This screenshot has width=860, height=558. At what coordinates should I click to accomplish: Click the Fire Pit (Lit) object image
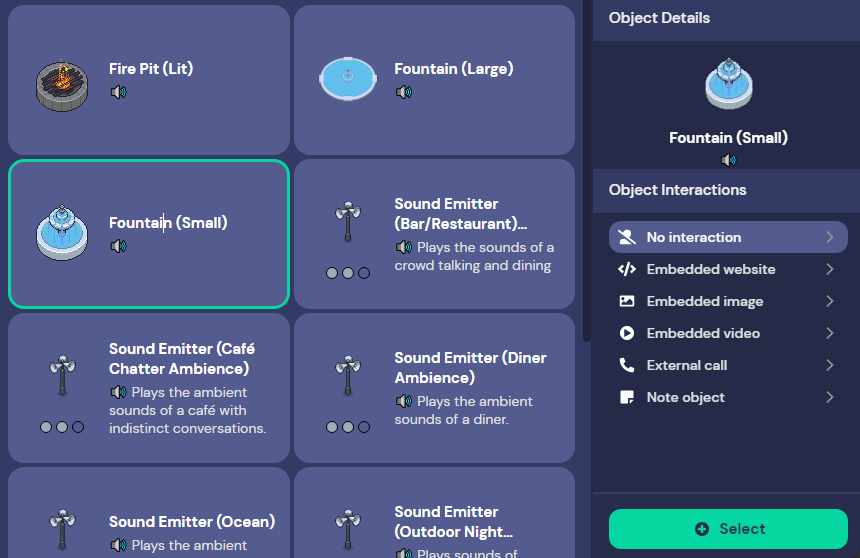pos(62,86)
